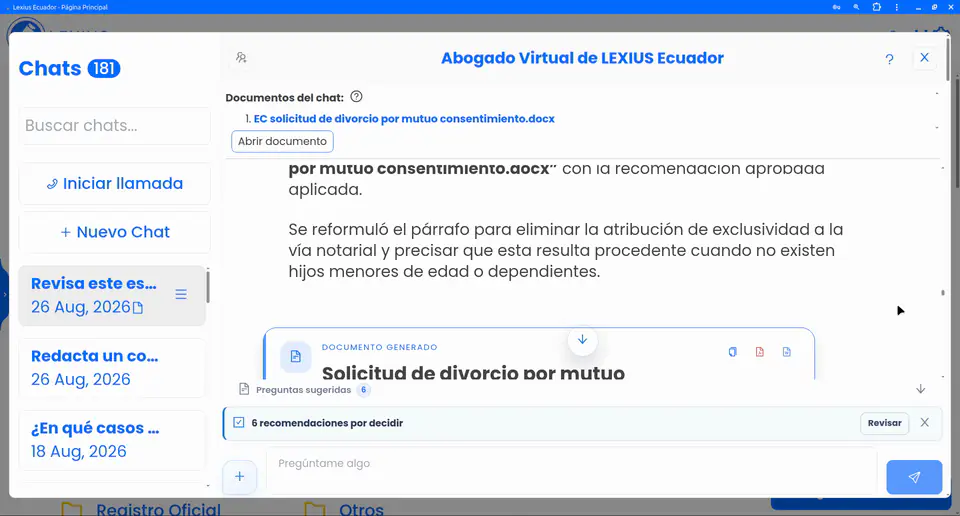The image size is (960, 516).
Task: Click the scroll-down arrow above the generated document
Action: click(x=582, y=339)
